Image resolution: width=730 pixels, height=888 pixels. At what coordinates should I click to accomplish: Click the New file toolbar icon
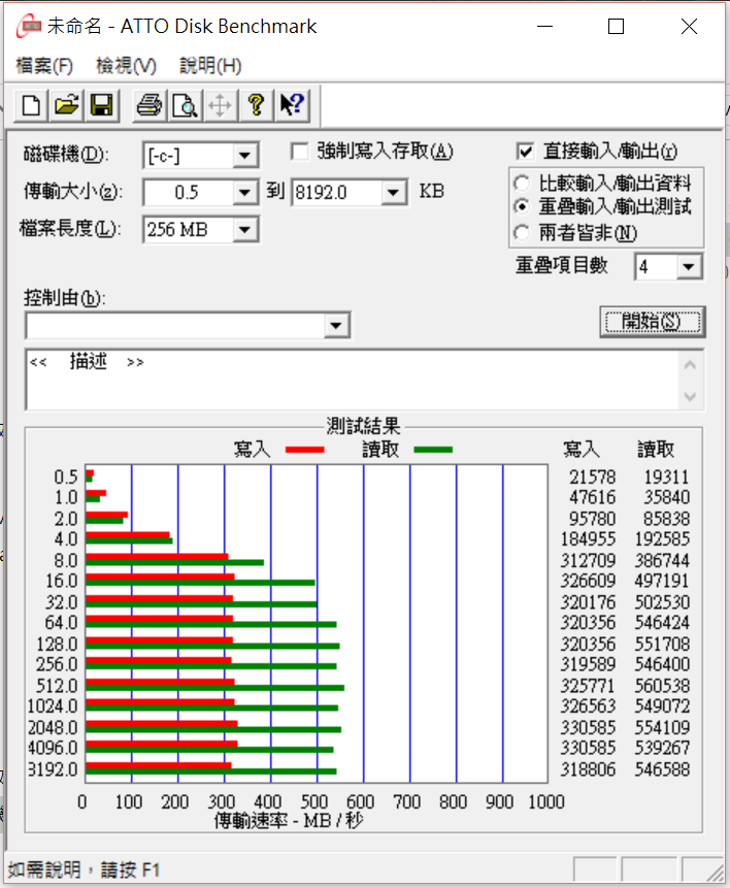tap(31, 106)
